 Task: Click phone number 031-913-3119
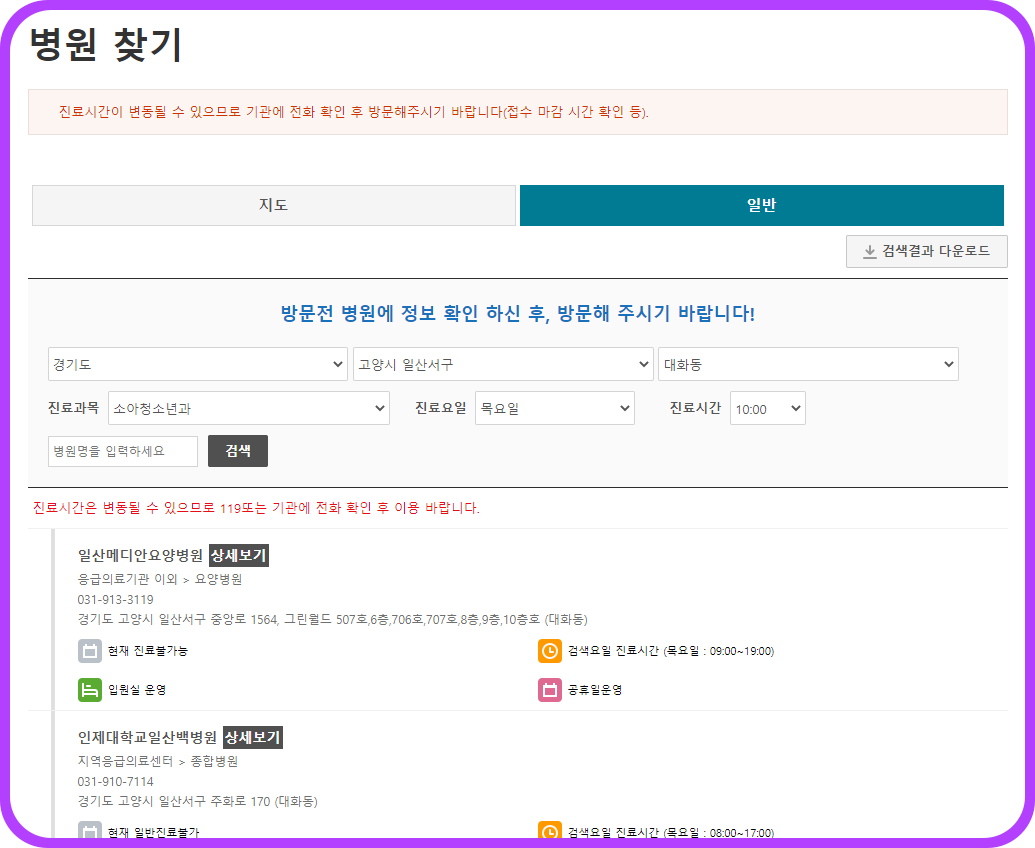[116, 600]
